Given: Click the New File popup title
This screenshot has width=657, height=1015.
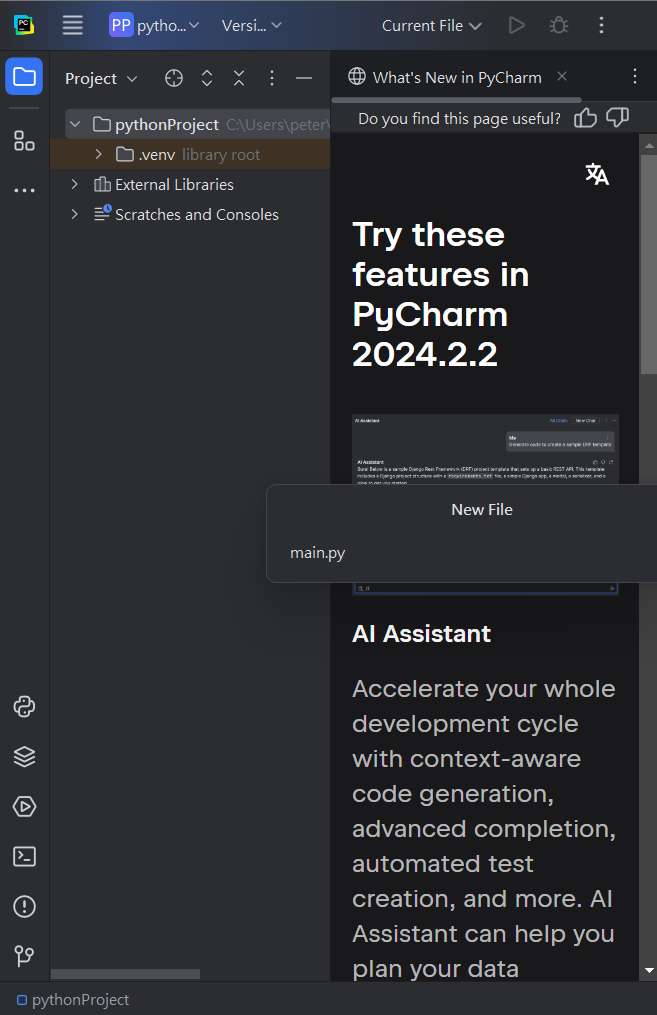Looking at the screenshot, I should click(x=482, y=510).
